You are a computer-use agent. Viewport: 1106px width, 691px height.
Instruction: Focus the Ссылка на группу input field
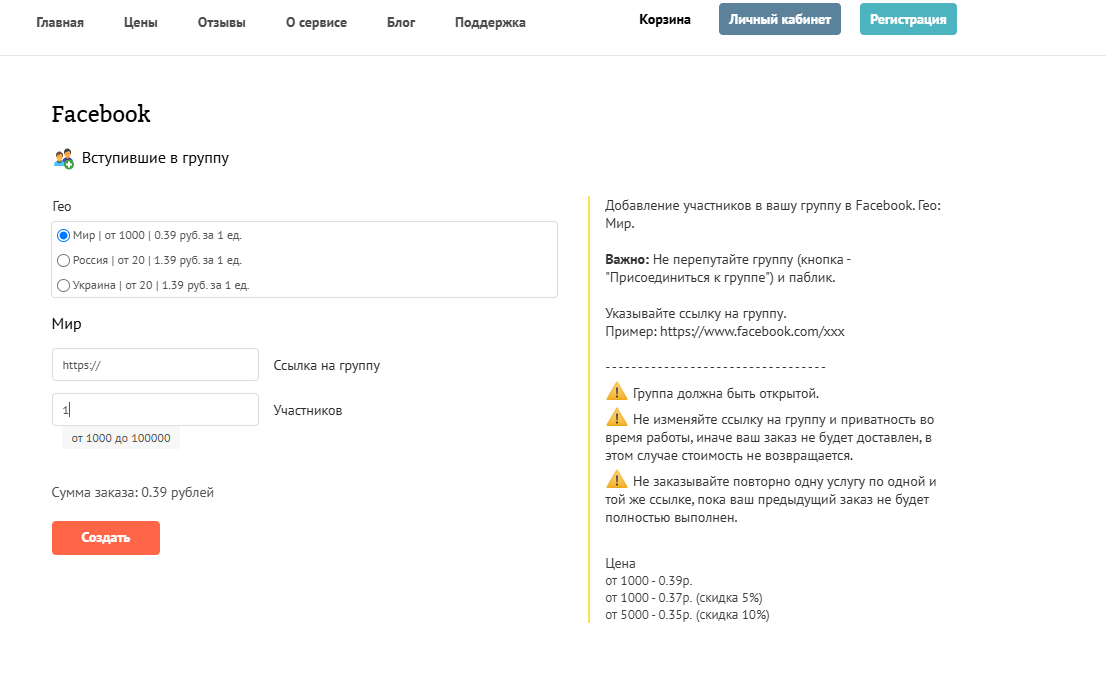(x=155, y=365)
